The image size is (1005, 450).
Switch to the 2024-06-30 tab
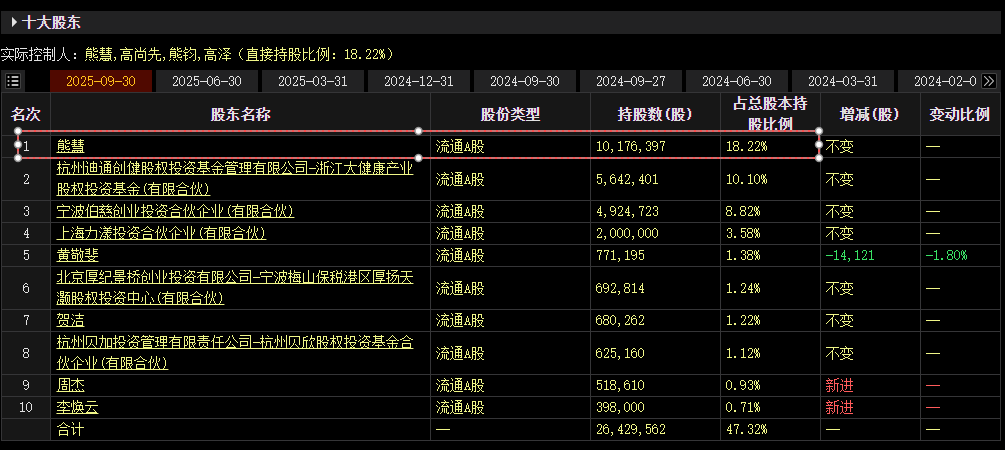tap(737, 81)
